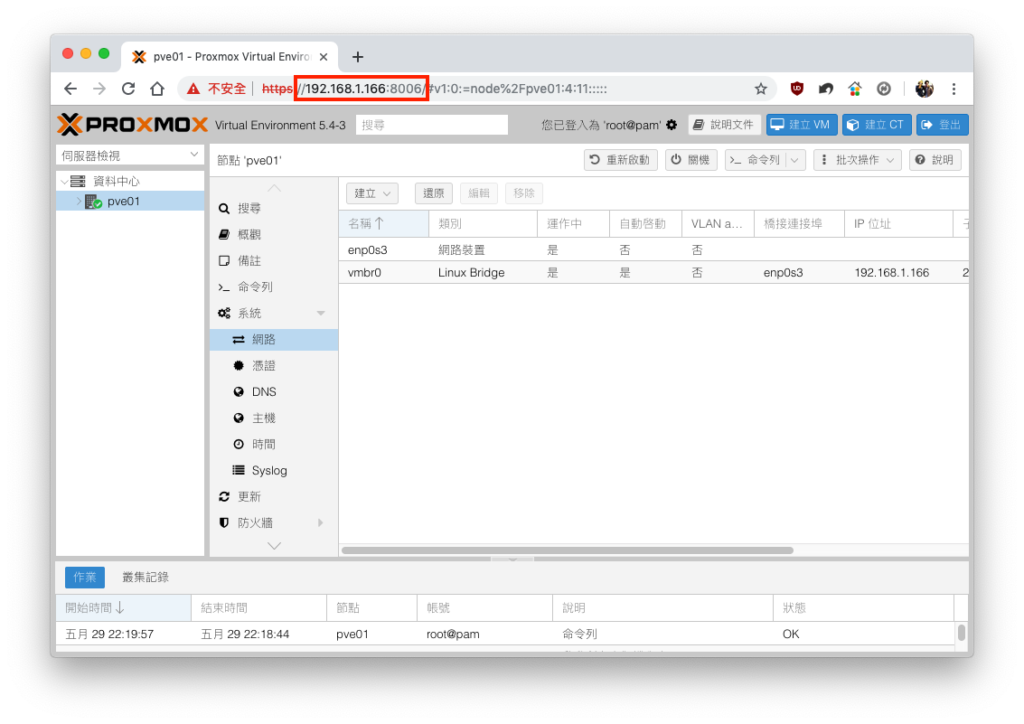Open the browser home page icon
Screen dimensions: 1024x724
157,89
